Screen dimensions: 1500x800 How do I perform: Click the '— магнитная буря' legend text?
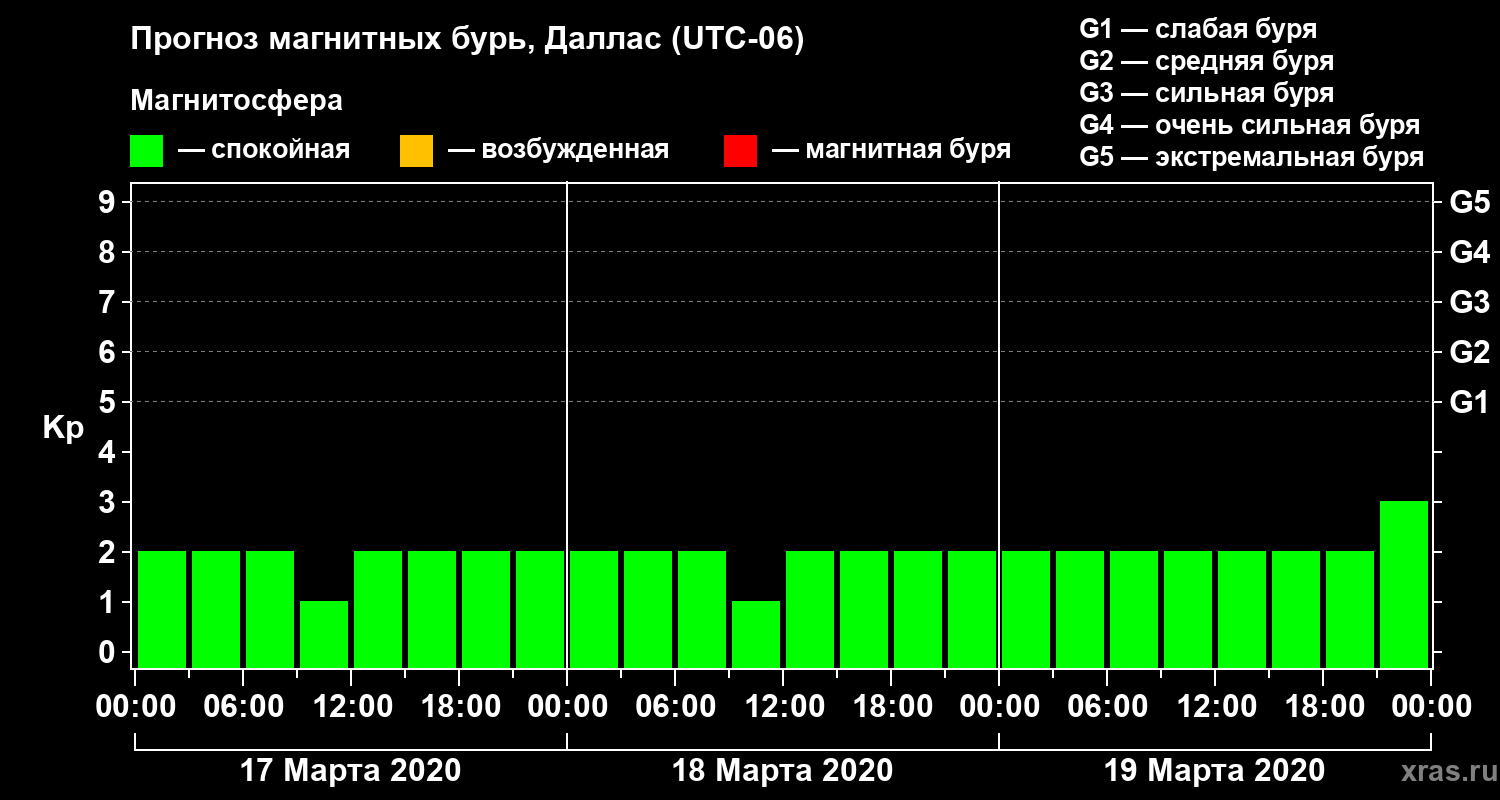click(x=891, y=151)
